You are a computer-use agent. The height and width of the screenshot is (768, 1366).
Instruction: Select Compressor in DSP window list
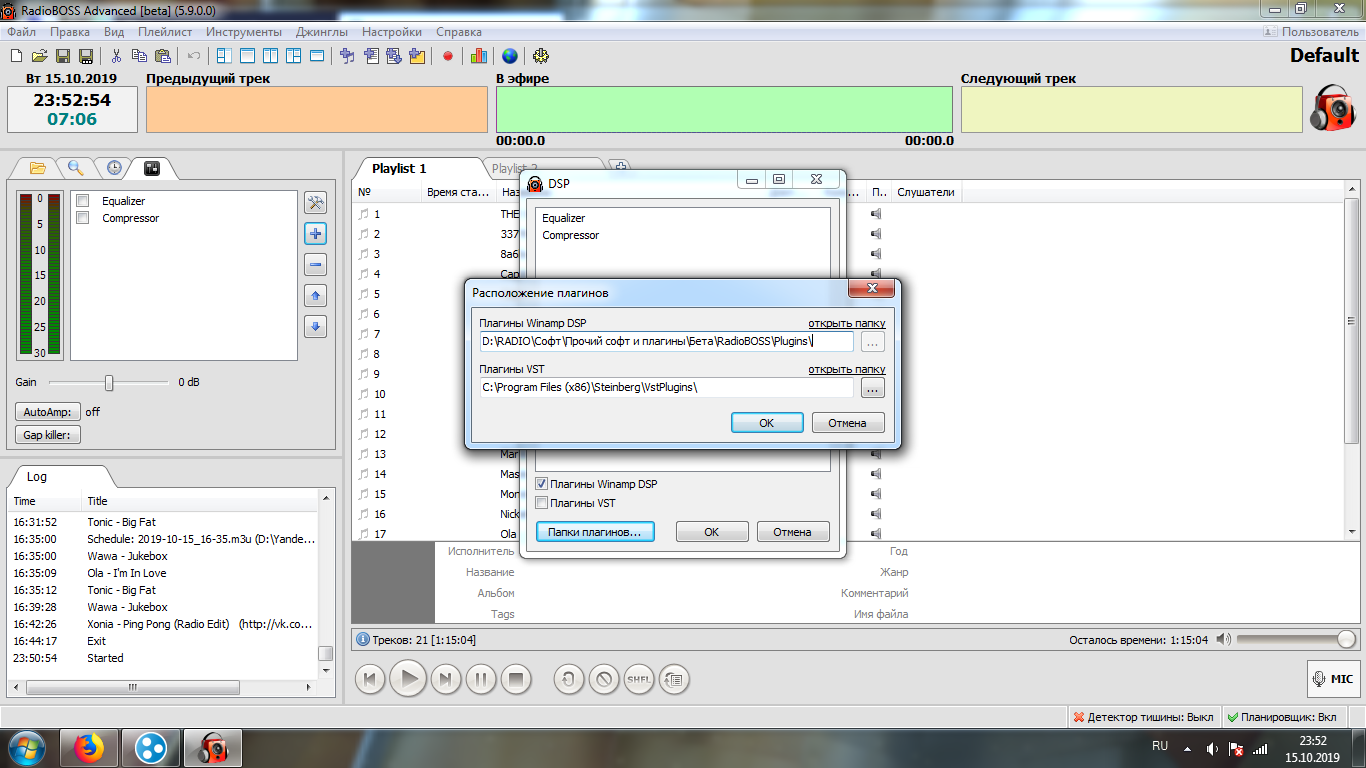coord(571,235)
